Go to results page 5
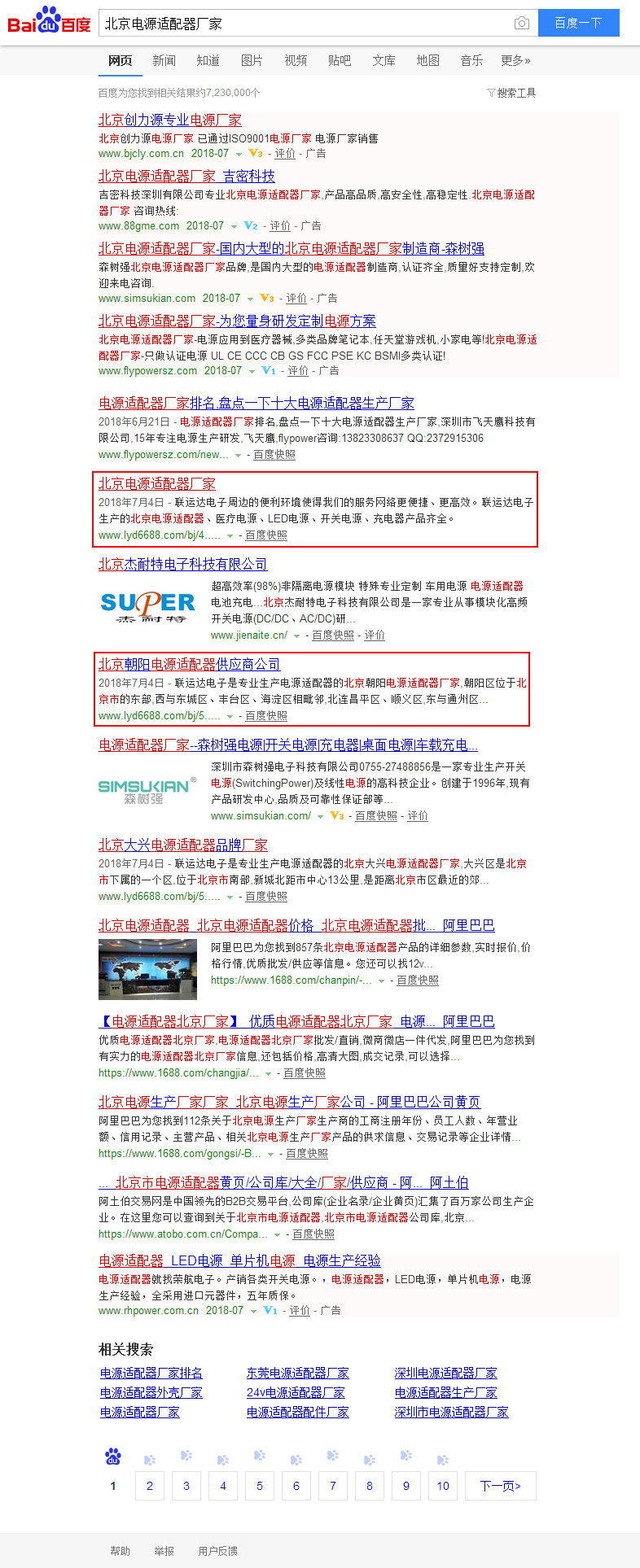This screenshot has width=640, height=1568. coord(260,1486)
